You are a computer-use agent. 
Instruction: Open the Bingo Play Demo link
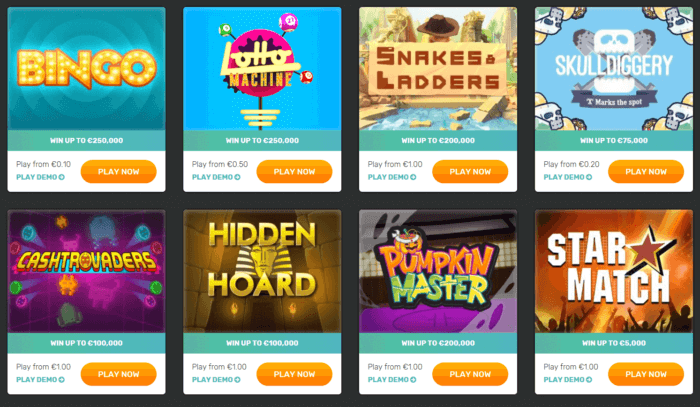click(41, 177)
